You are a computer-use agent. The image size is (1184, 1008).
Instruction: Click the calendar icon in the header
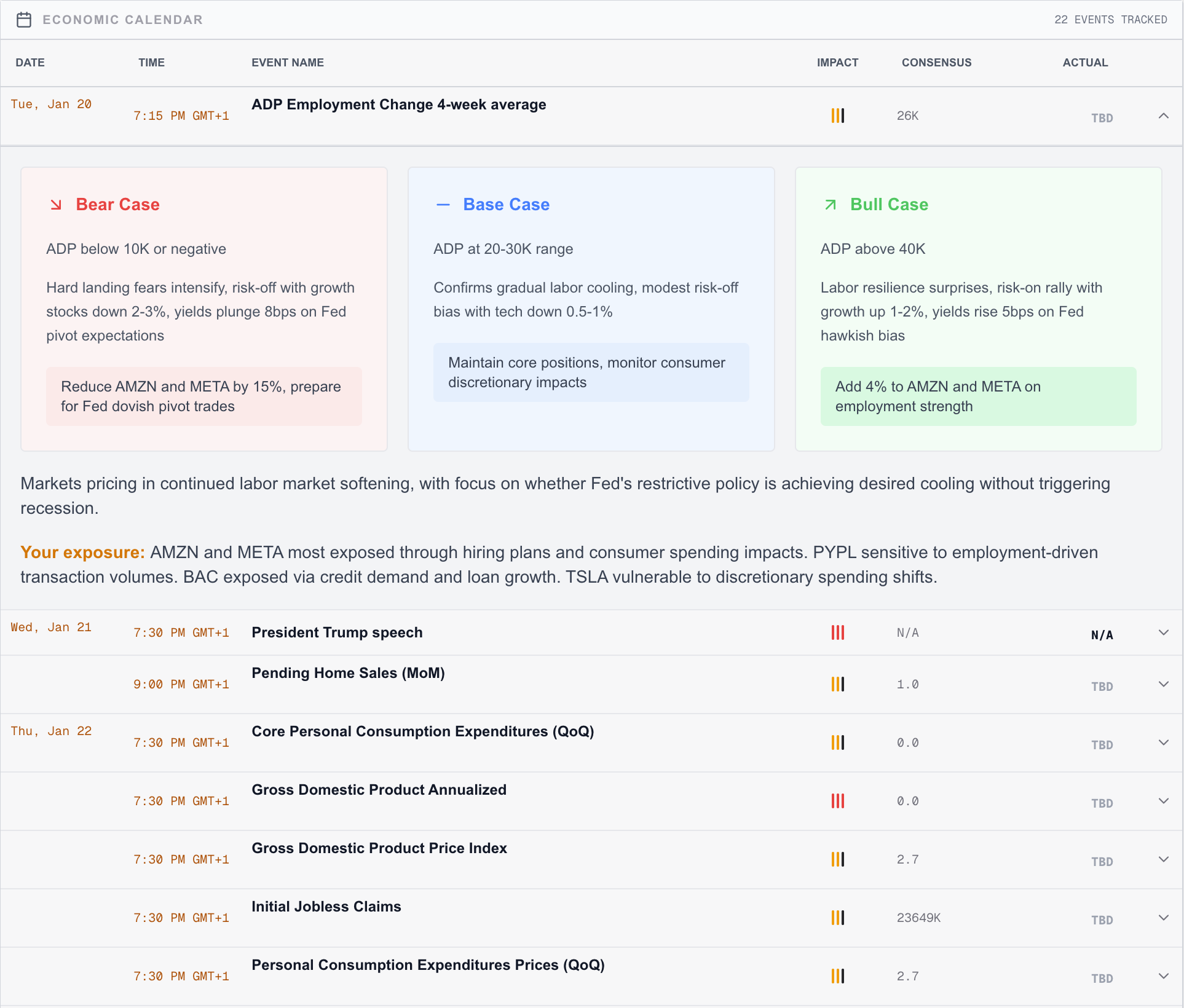(24, 20)
